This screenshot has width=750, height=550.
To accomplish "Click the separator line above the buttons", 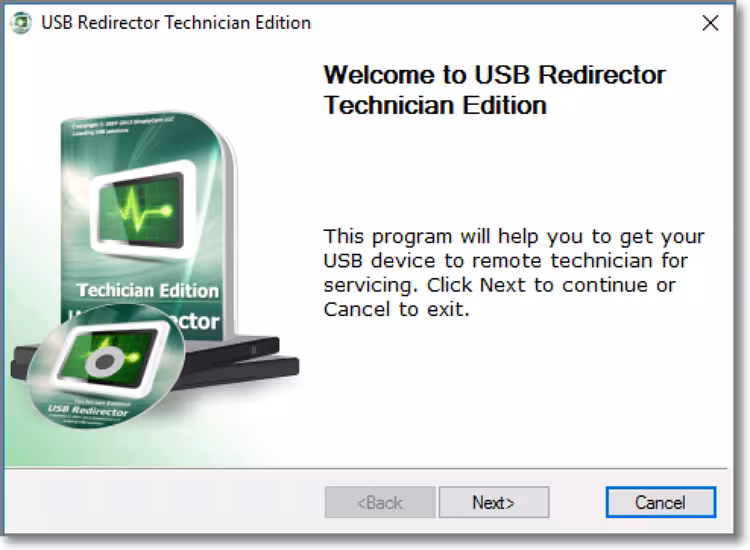I will pyautogui.click(x=366, y=468).
